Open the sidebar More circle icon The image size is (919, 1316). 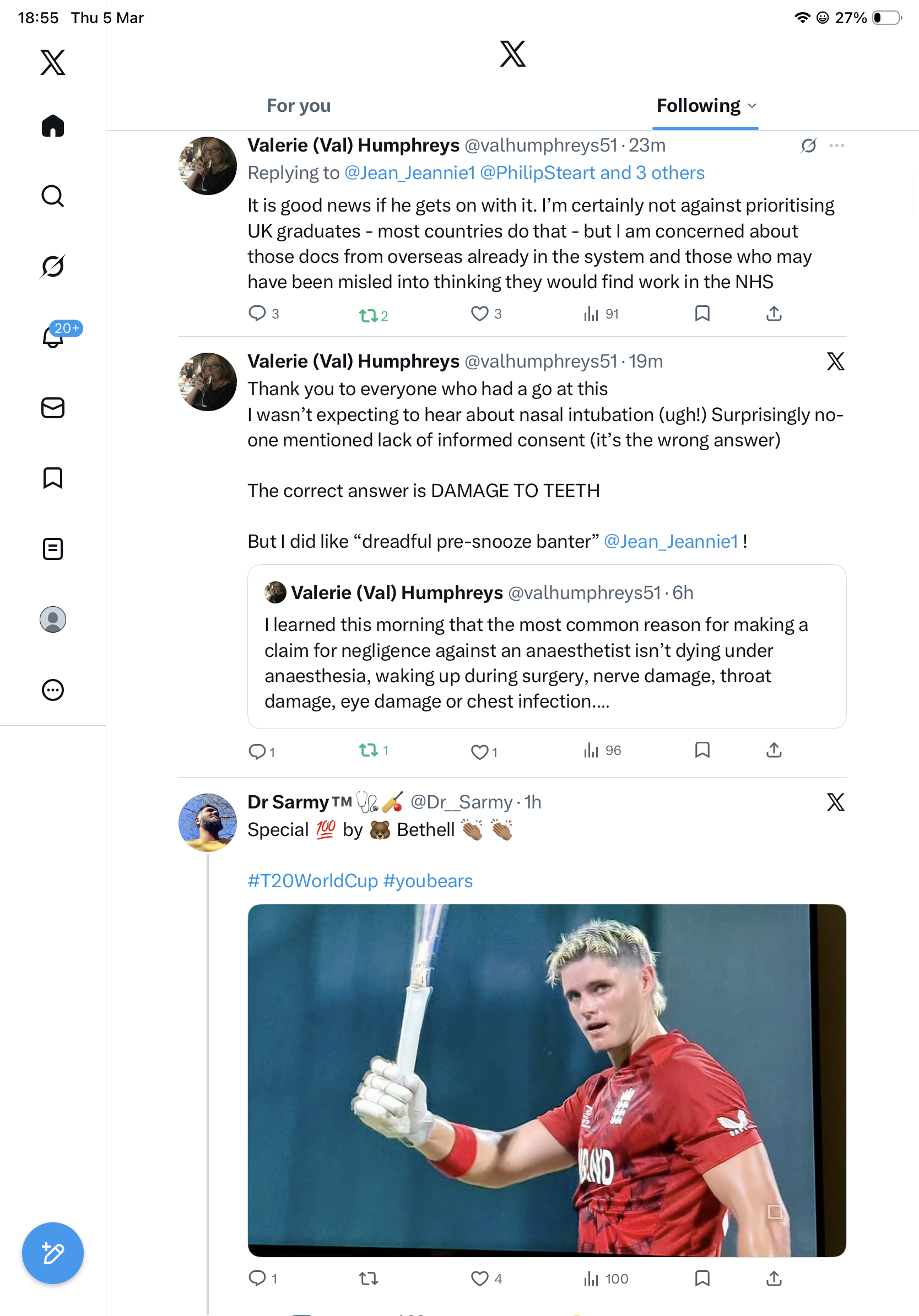coord(53,689)
